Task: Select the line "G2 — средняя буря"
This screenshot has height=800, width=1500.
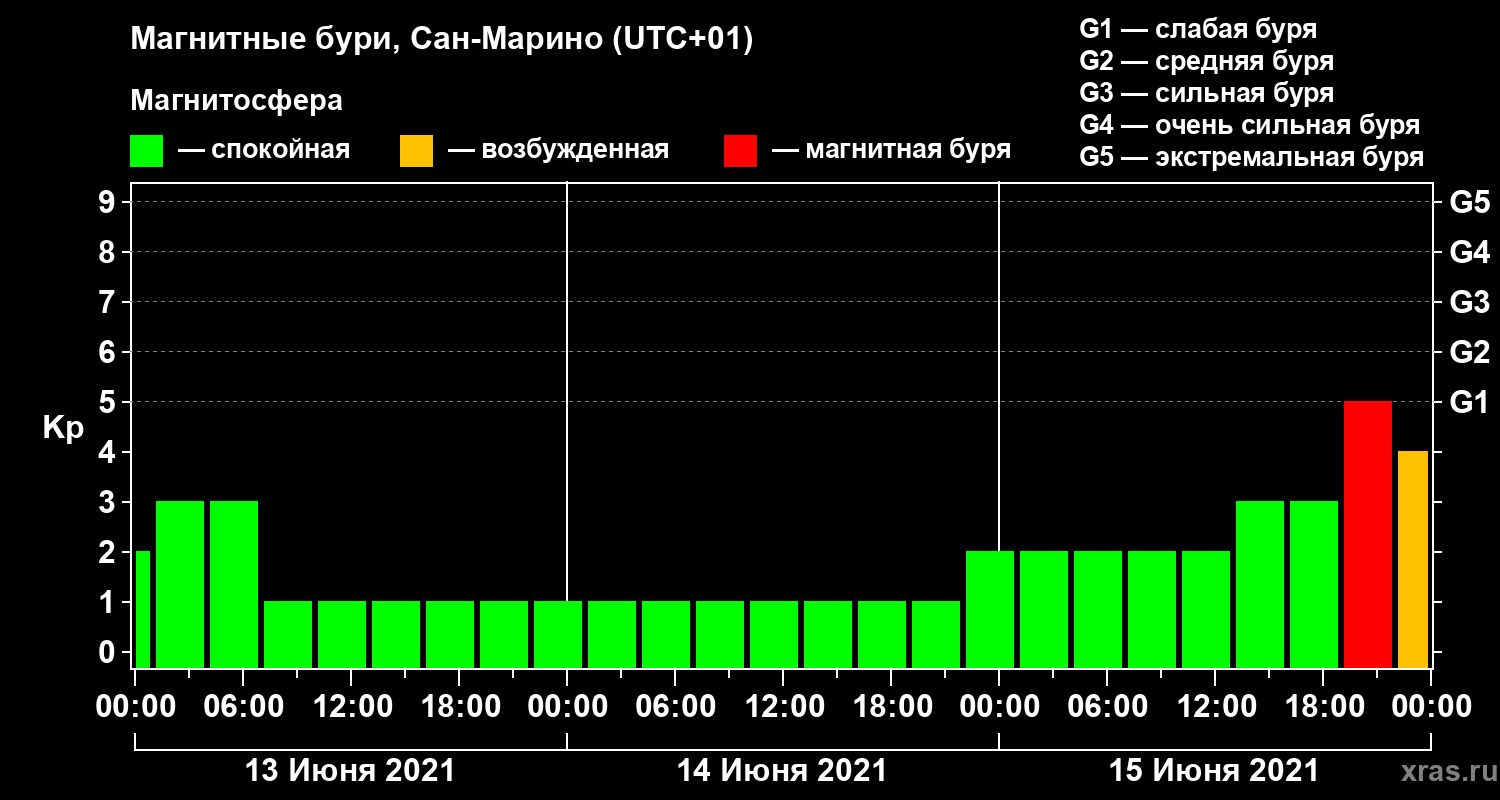Action: [x=1207, y=61]
